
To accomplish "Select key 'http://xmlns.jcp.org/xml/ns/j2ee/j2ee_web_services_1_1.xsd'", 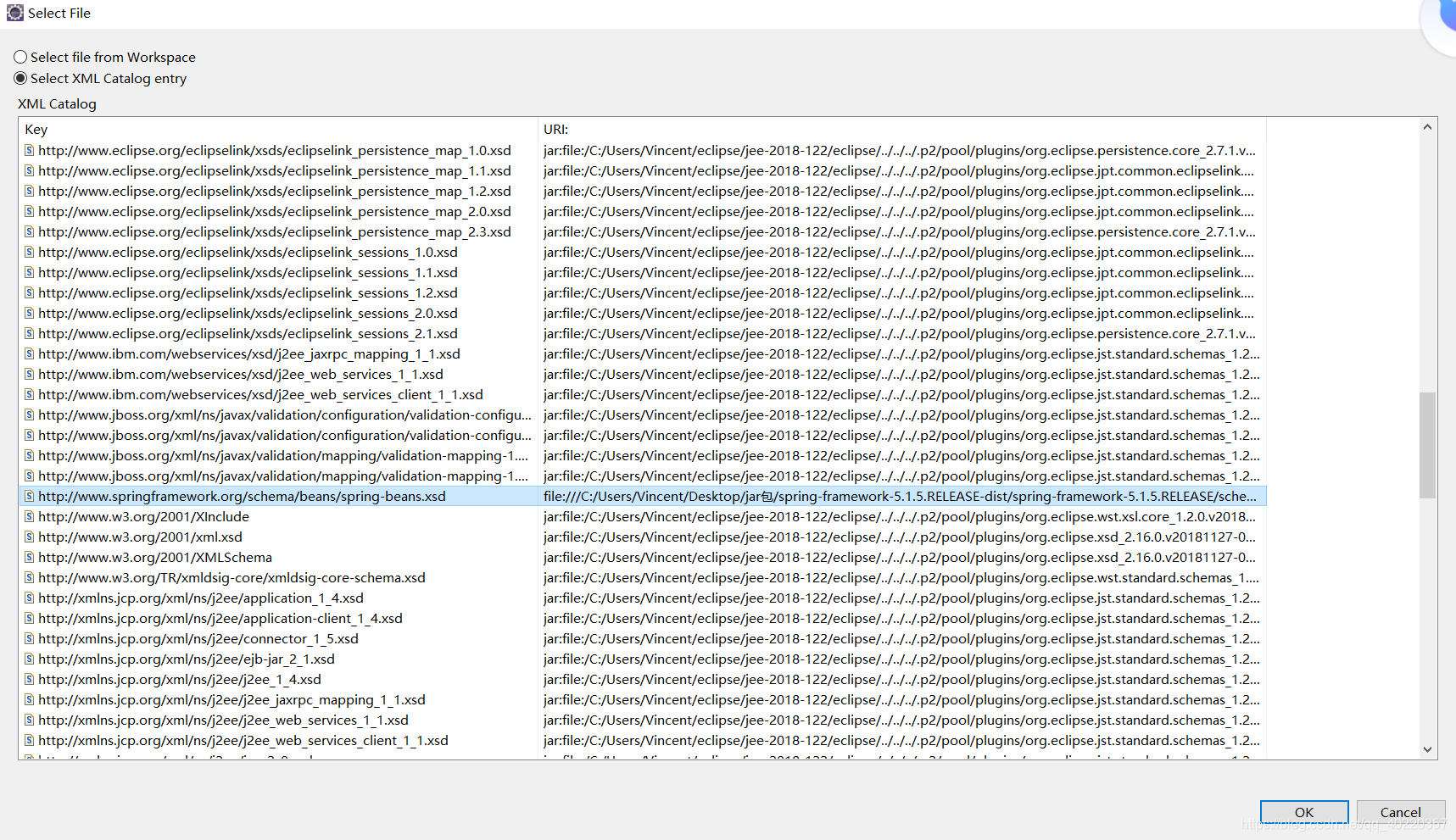I will 223,720.
